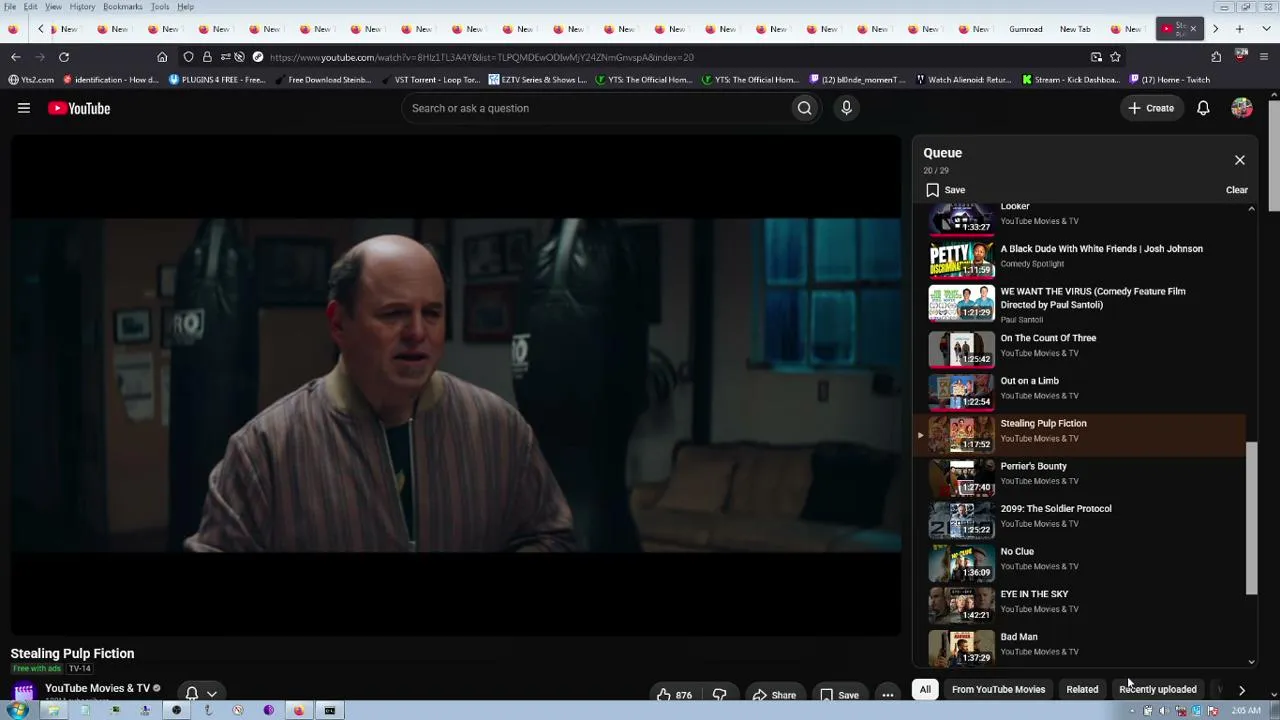Open the YouTube guide hamburger menu

(24, 108)
